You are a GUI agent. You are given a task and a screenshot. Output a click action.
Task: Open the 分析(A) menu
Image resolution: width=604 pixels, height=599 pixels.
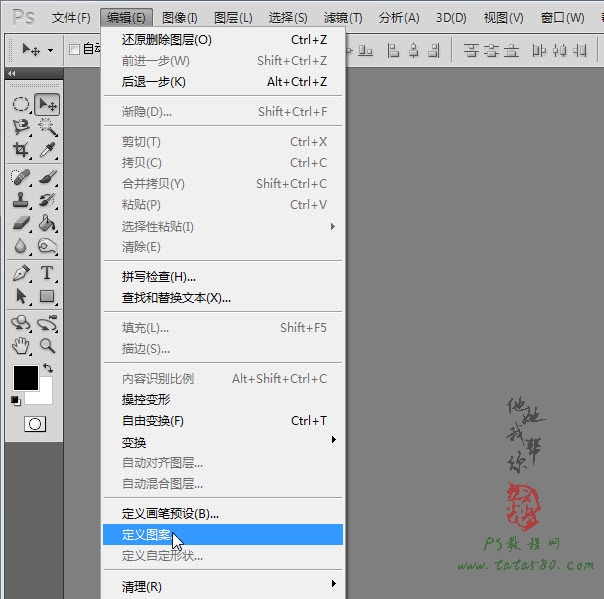coord(399,18)
